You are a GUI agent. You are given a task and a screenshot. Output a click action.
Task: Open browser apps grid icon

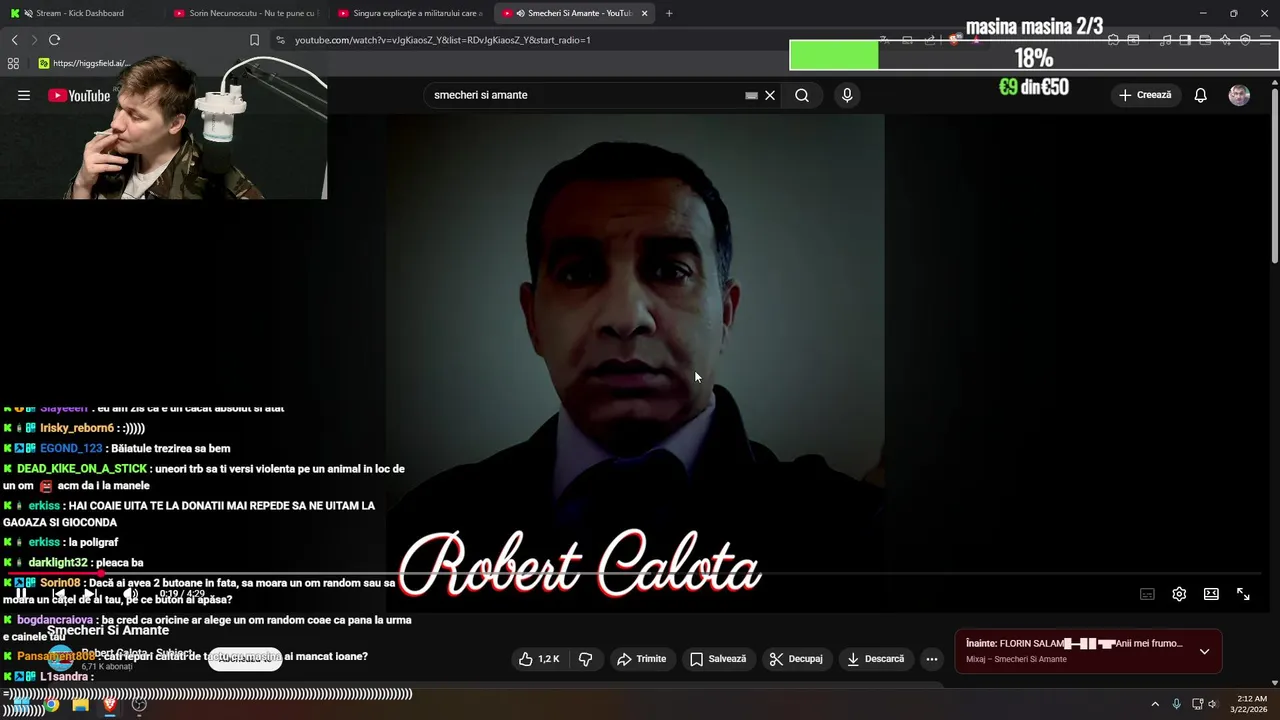click(13, 63)
